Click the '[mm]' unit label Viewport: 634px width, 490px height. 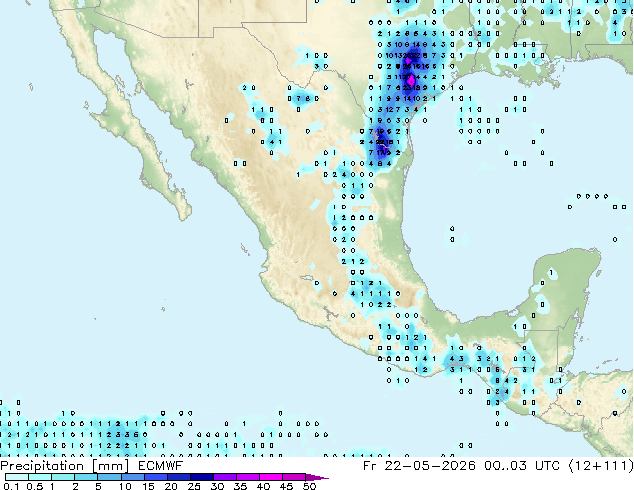(110, 466)
